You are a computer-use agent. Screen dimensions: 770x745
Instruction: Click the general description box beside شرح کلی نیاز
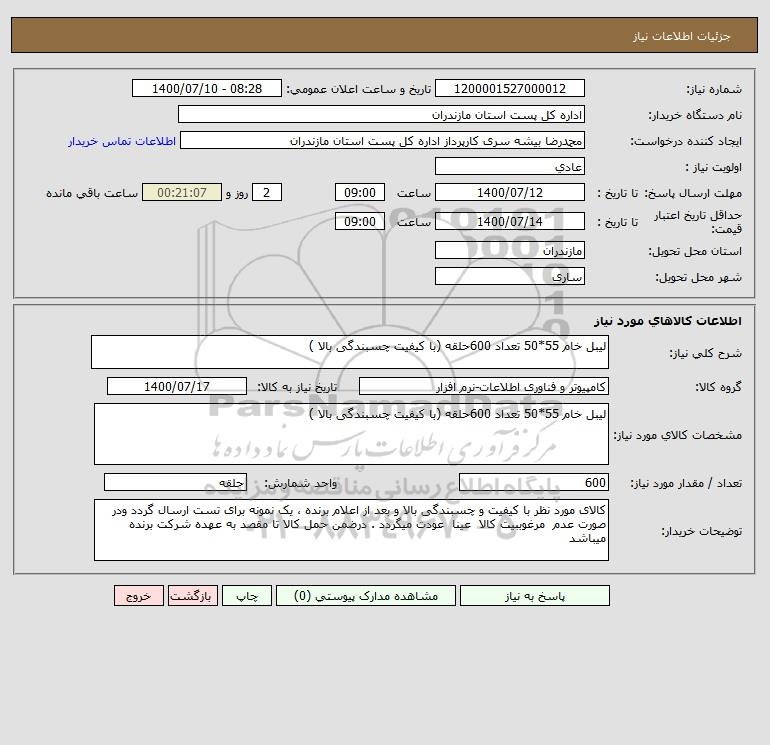coord(350,352)
